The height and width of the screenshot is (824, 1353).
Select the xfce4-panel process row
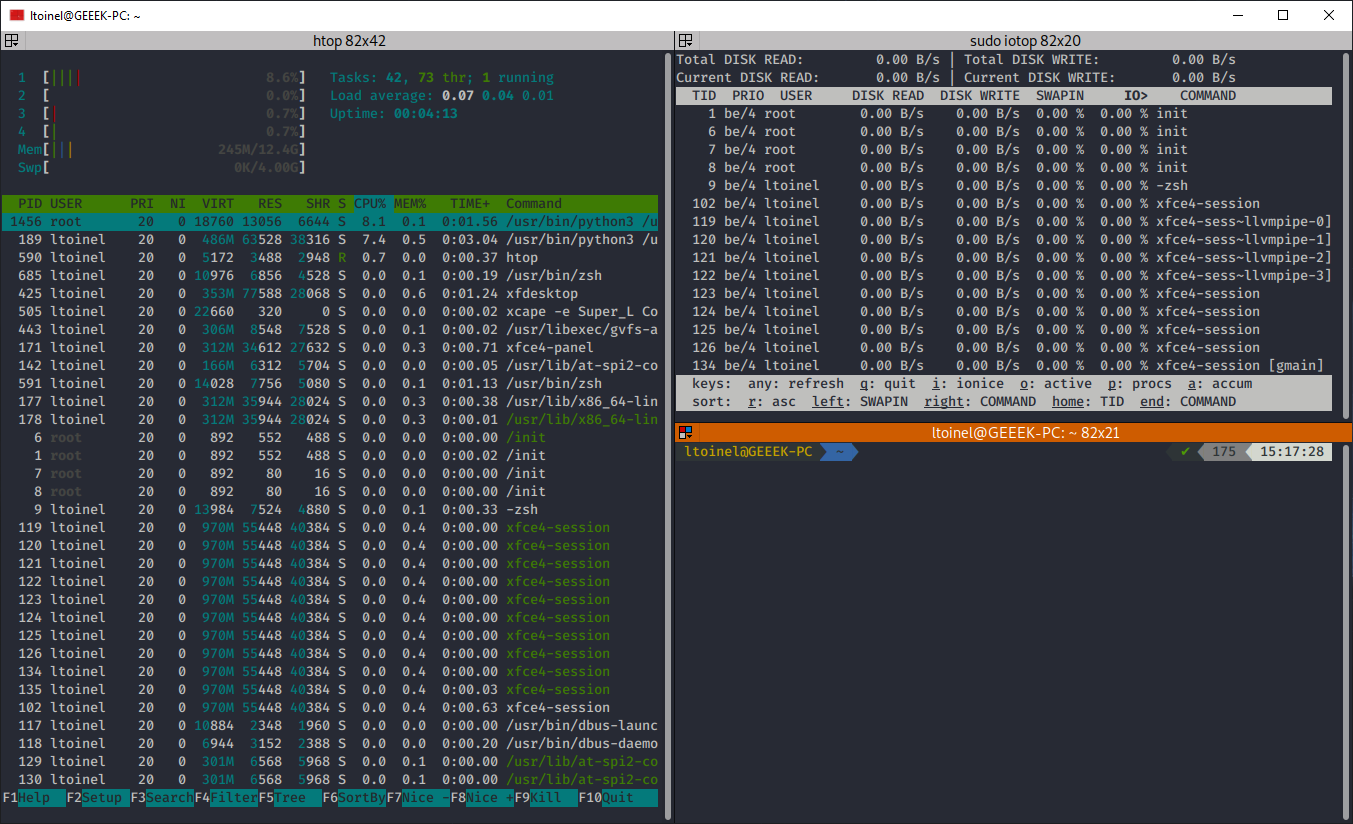(330, 347)
